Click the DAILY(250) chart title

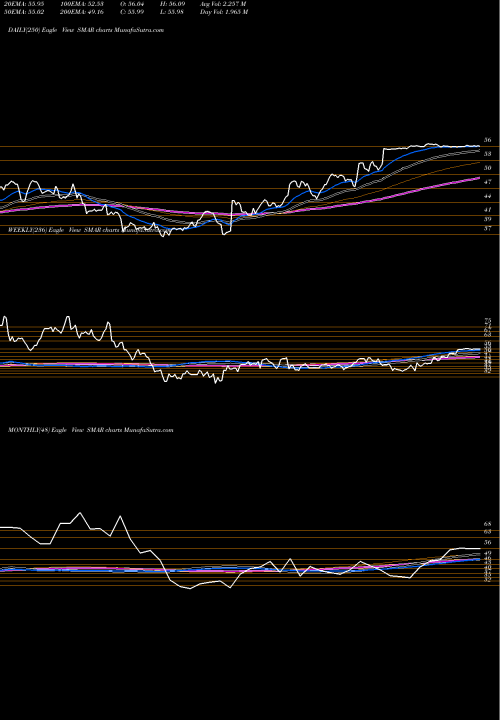coord(86,30)
